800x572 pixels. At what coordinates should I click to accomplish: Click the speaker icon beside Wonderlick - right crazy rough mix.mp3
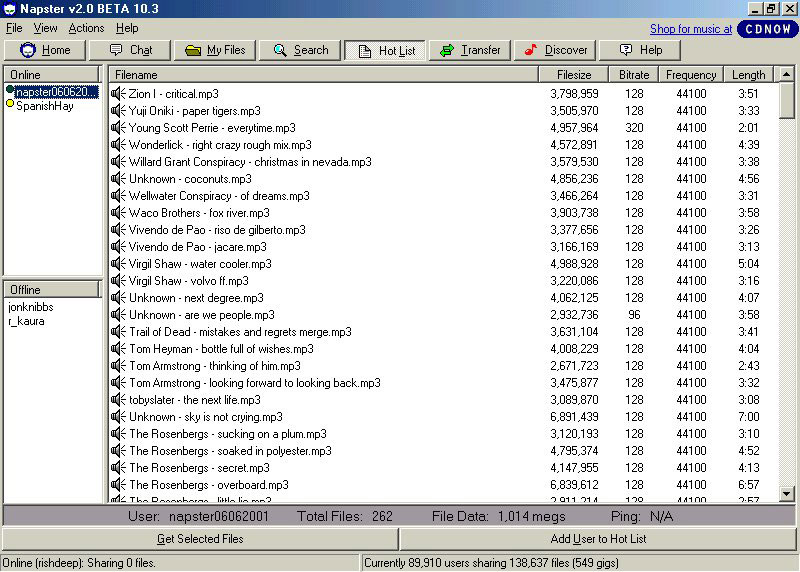pyautogui.click(x=118, y=144)
